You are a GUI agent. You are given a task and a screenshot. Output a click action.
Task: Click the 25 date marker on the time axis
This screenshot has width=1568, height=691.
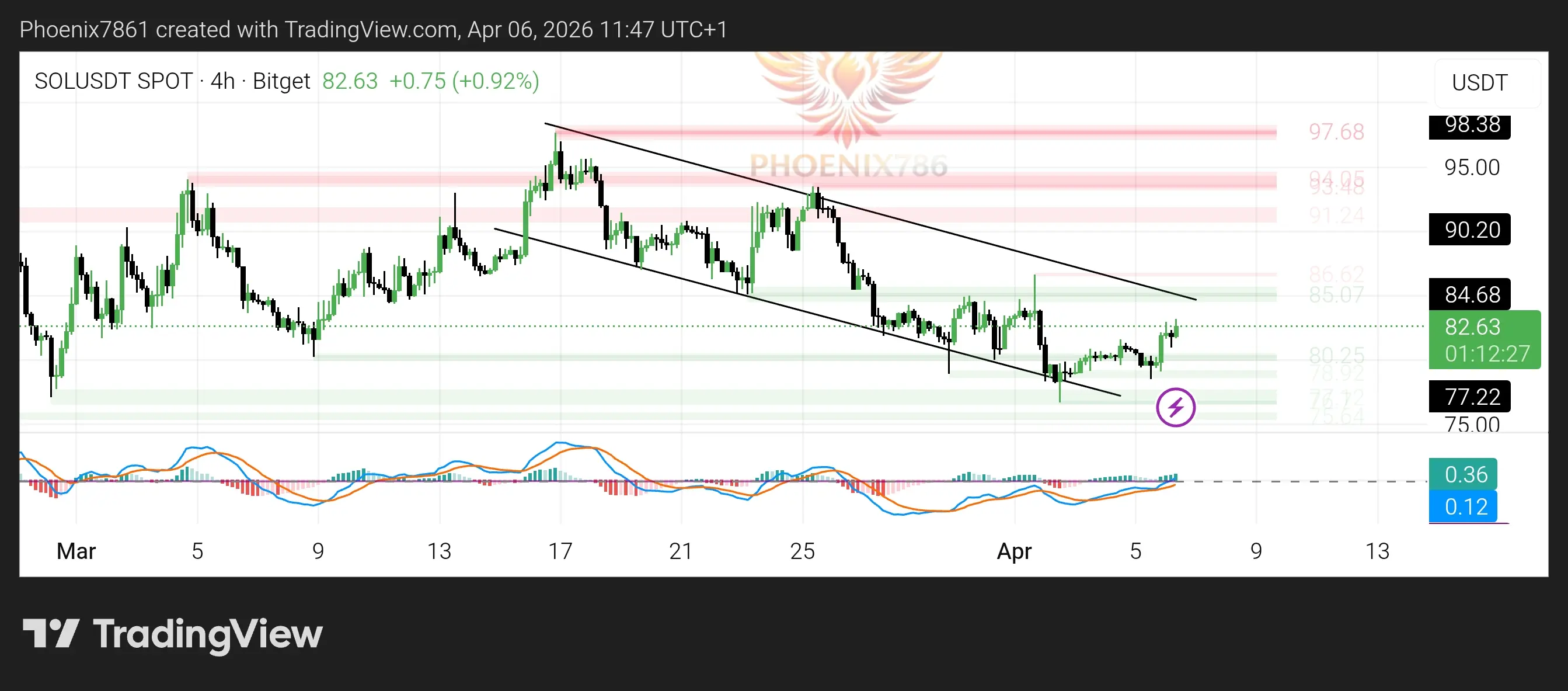coord(802,551)
